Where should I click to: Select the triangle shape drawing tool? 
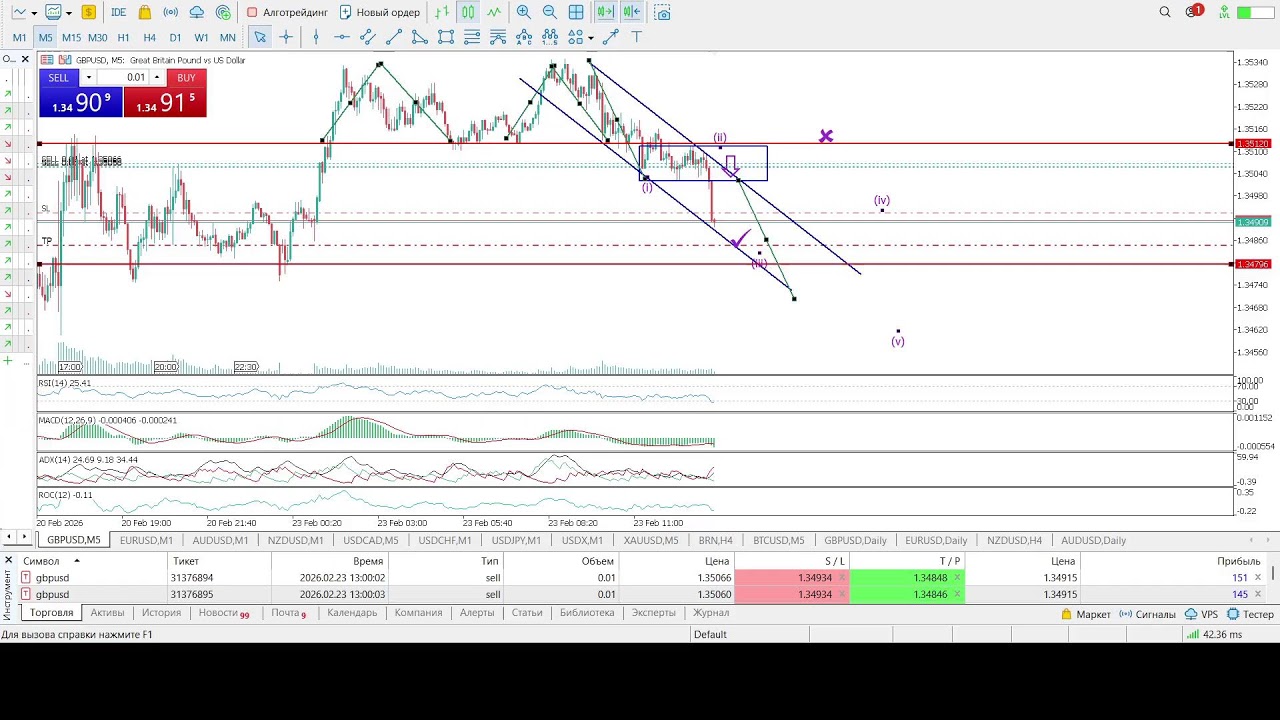(420, 37)
